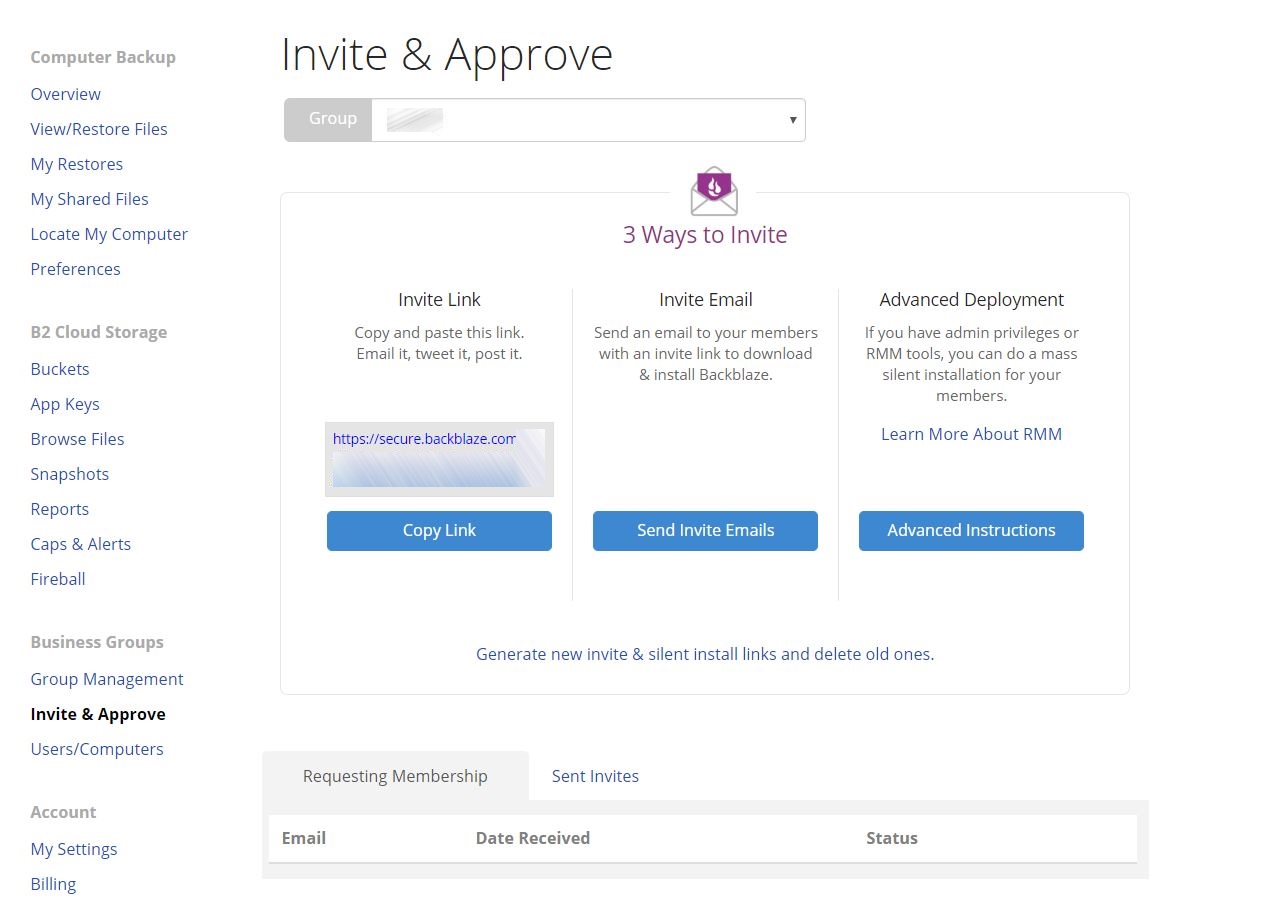The height and width of the screenshot is (913, 1273).
Task: Open Billing page
Action: (x=53, y=884)
